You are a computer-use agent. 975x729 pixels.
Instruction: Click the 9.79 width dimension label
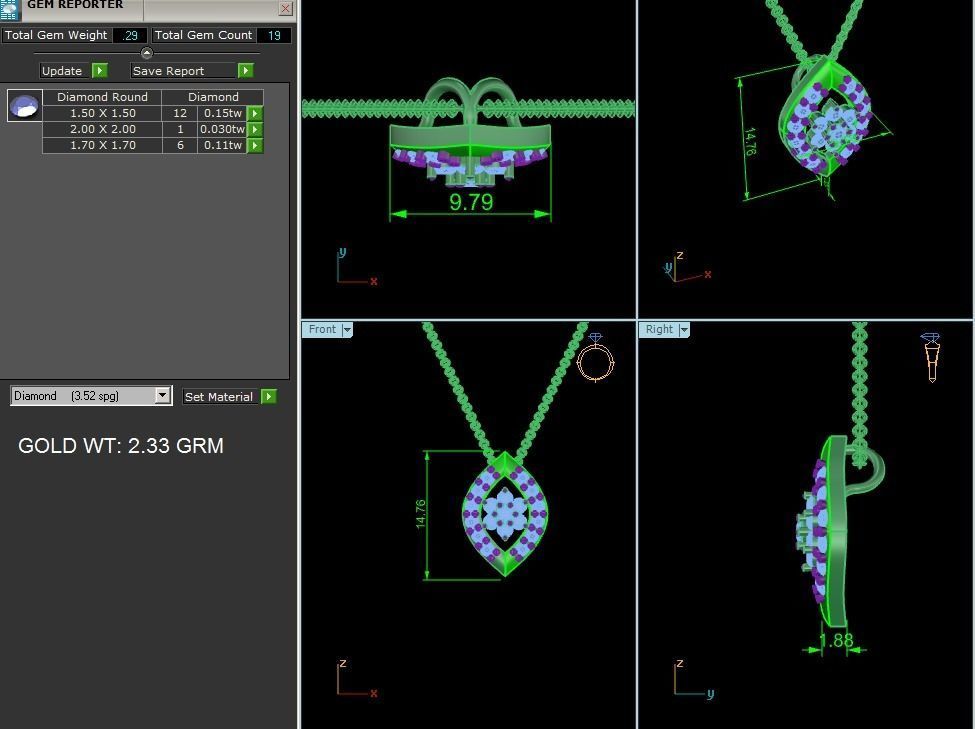[471, 202]
